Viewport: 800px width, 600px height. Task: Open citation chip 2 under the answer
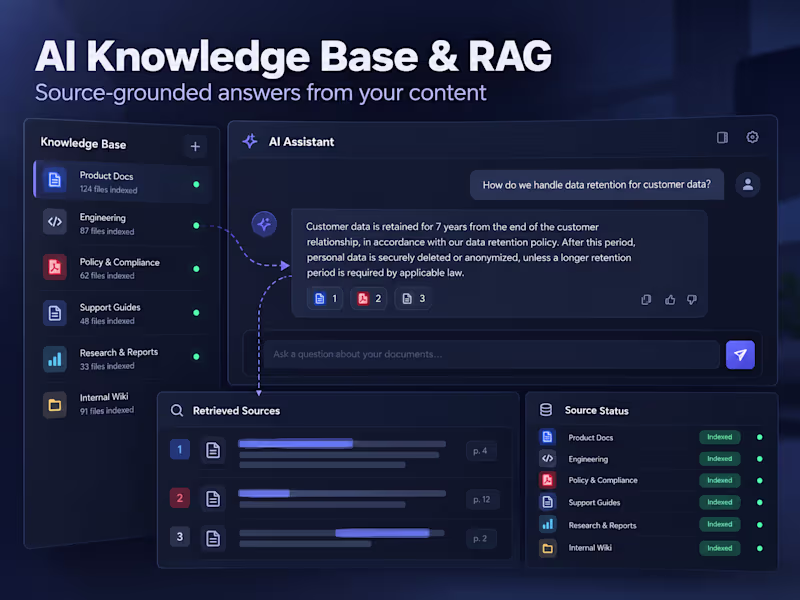coord(368,298)
